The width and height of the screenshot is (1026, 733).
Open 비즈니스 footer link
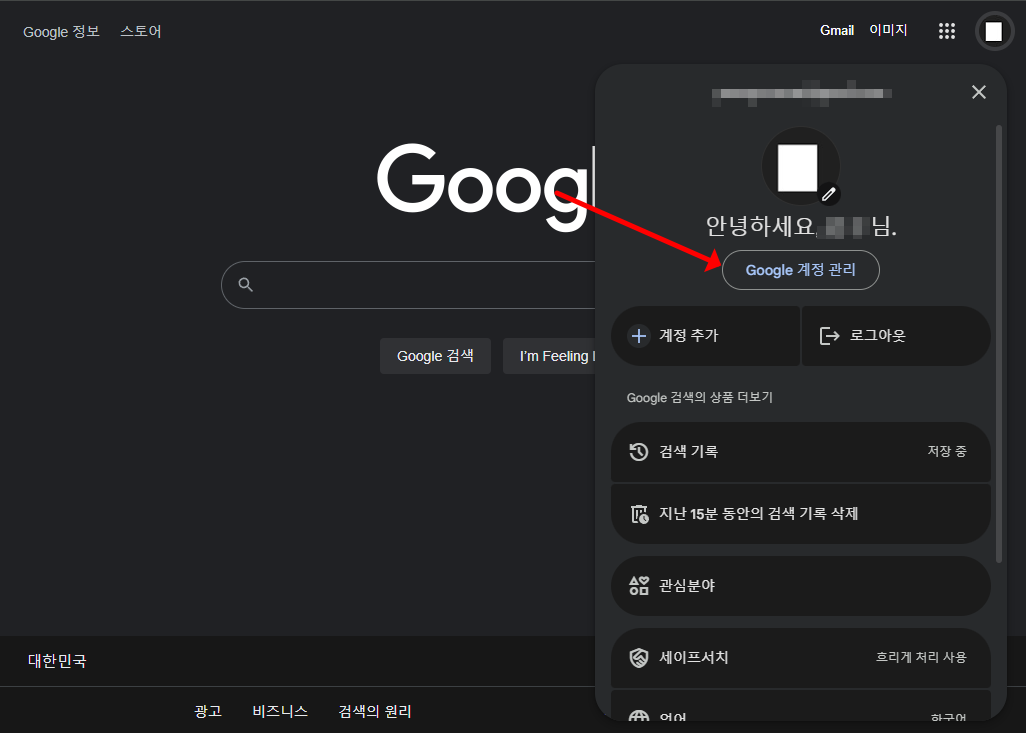(x=280, y=711)
